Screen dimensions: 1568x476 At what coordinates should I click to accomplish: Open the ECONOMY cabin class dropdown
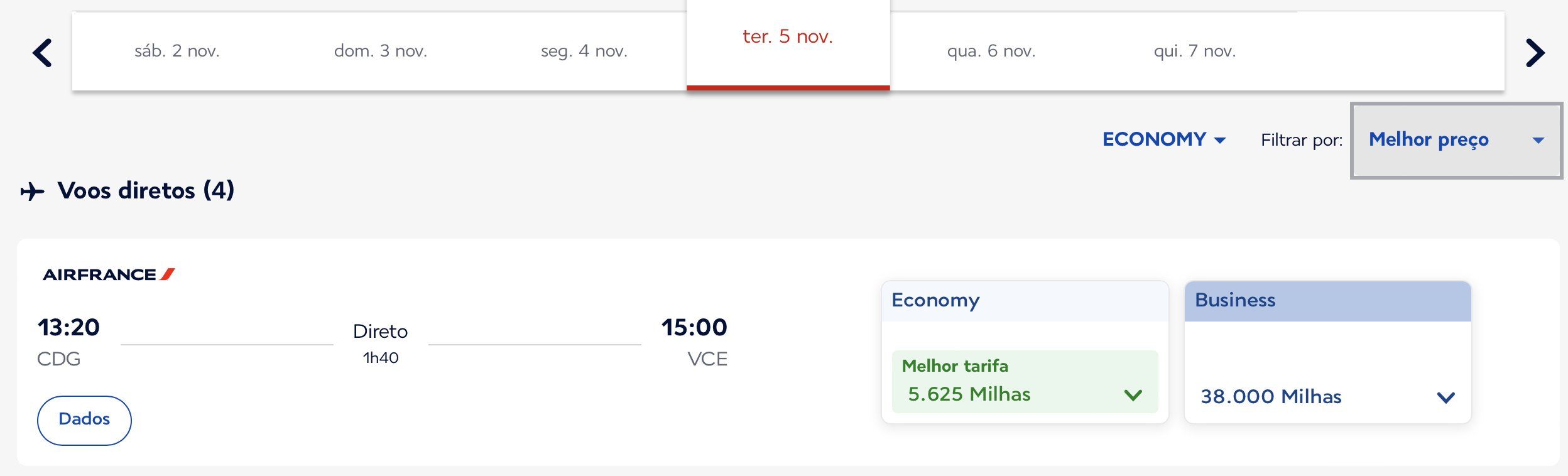[1164, 139]
